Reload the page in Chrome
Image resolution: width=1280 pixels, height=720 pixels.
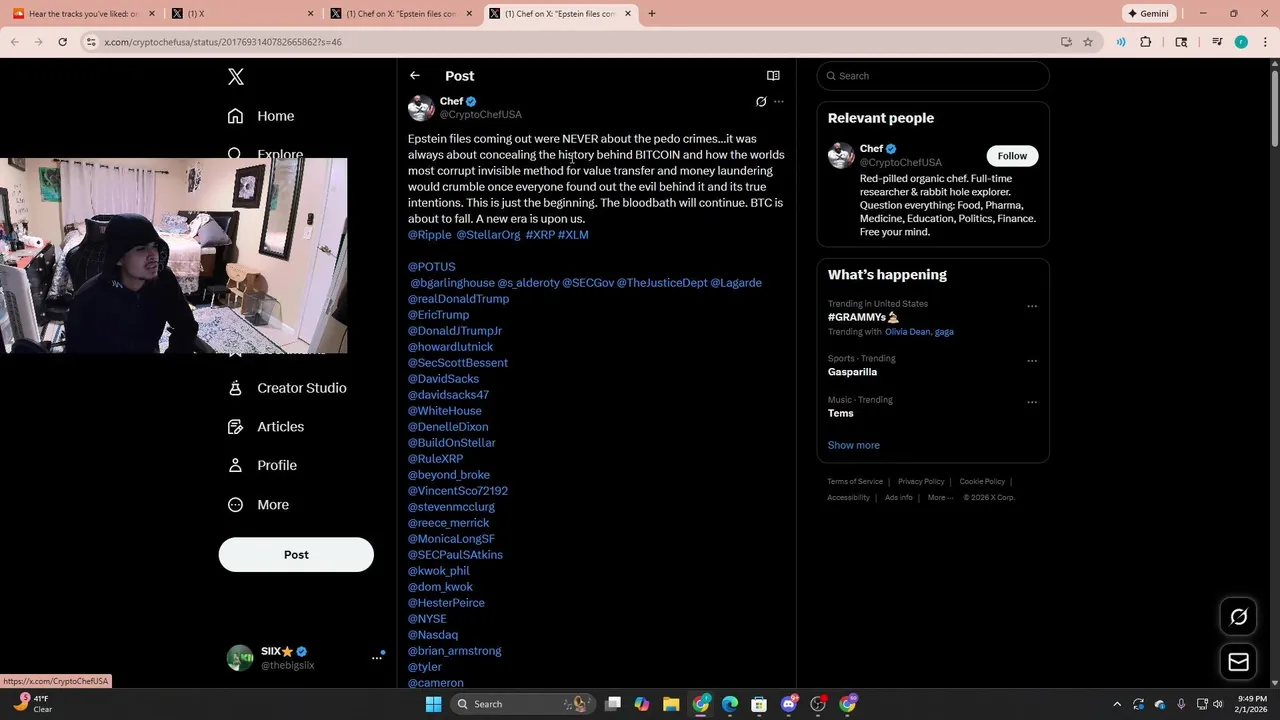[62, 42]
